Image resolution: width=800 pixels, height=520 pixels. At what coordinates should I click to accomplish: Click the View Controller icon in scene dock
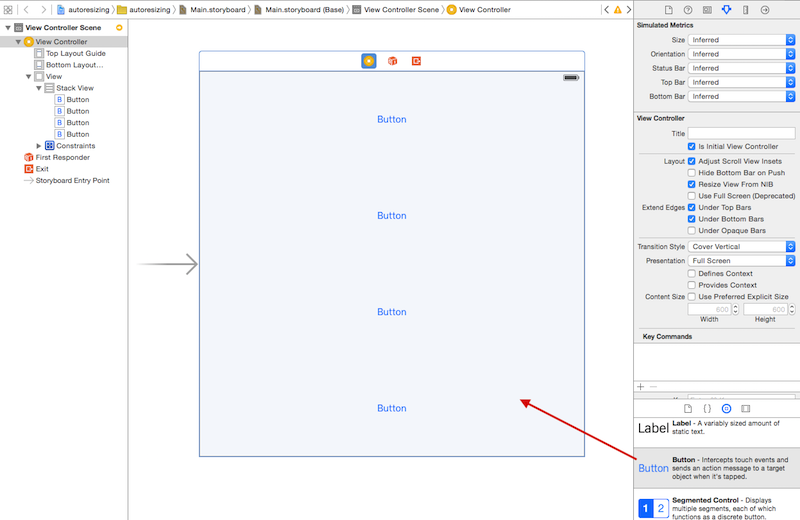369,61
